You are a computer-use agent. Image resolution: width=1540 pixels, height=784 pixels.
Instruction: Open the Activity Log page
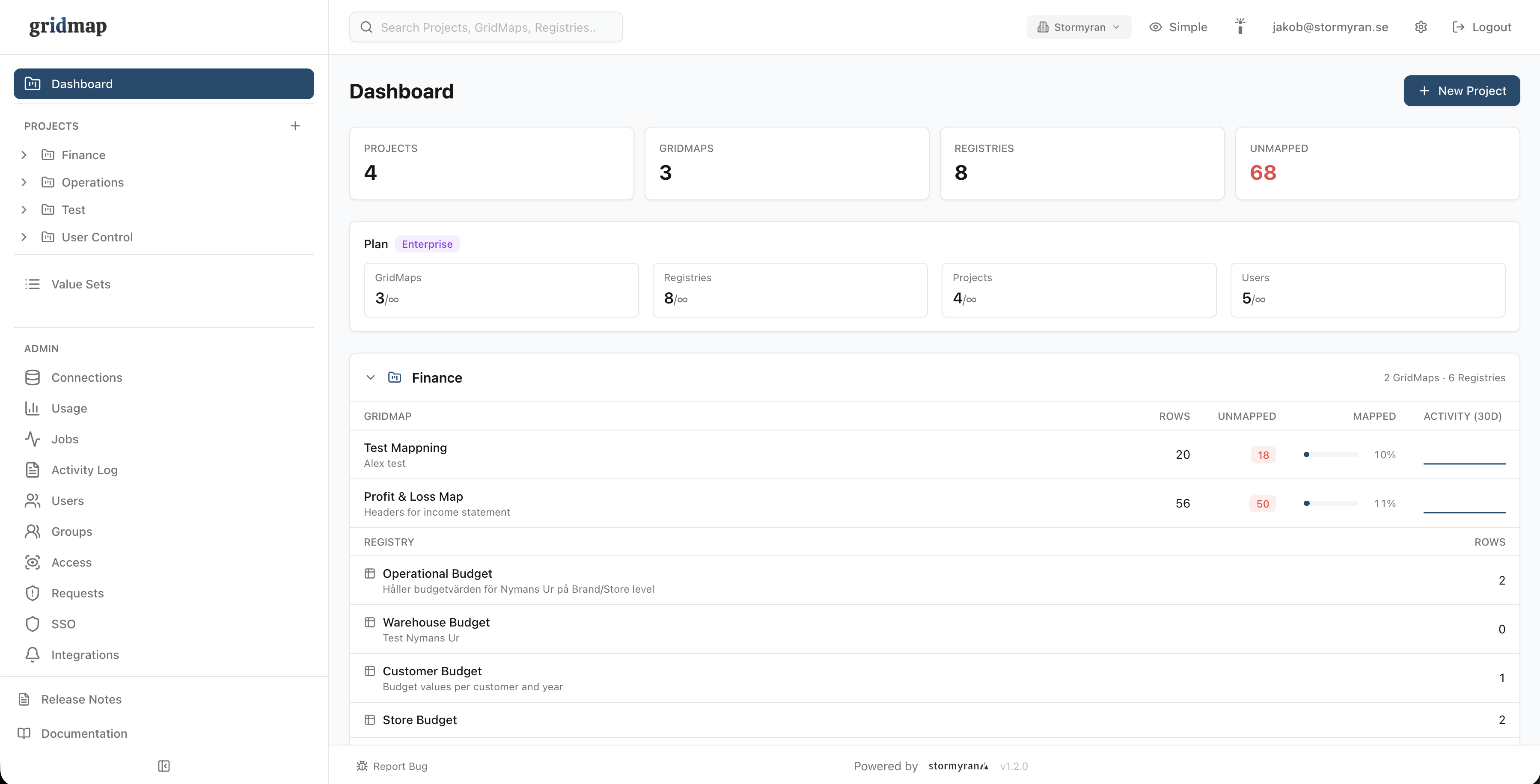164,470
